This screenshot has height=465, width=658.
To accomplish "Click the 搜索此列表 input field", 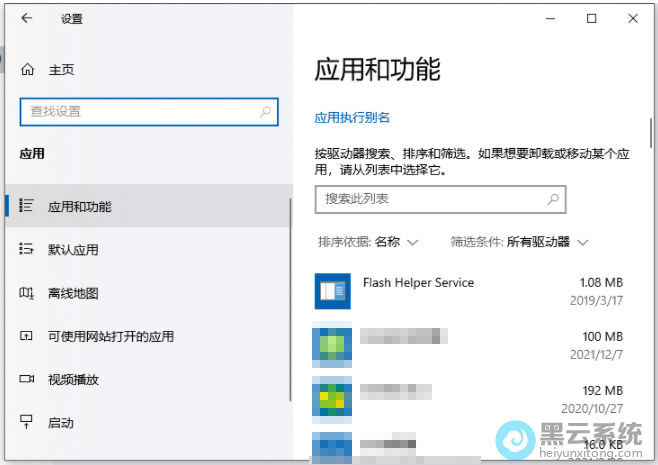I will coord(428,199).
